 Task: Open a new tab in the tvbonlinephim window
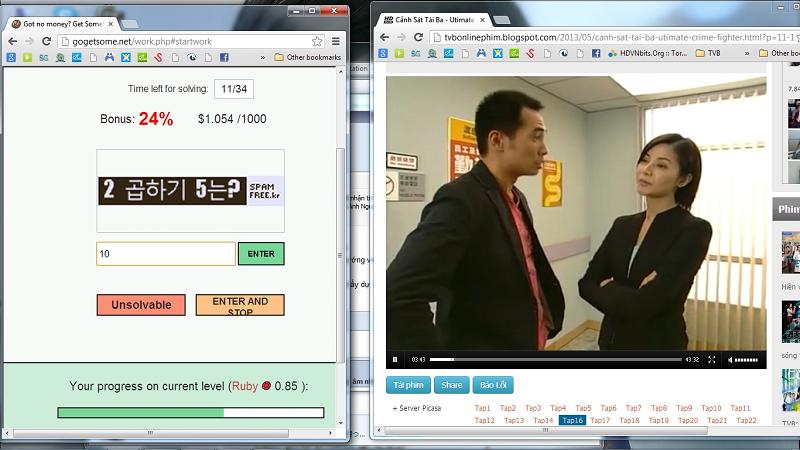coord(502,20)
